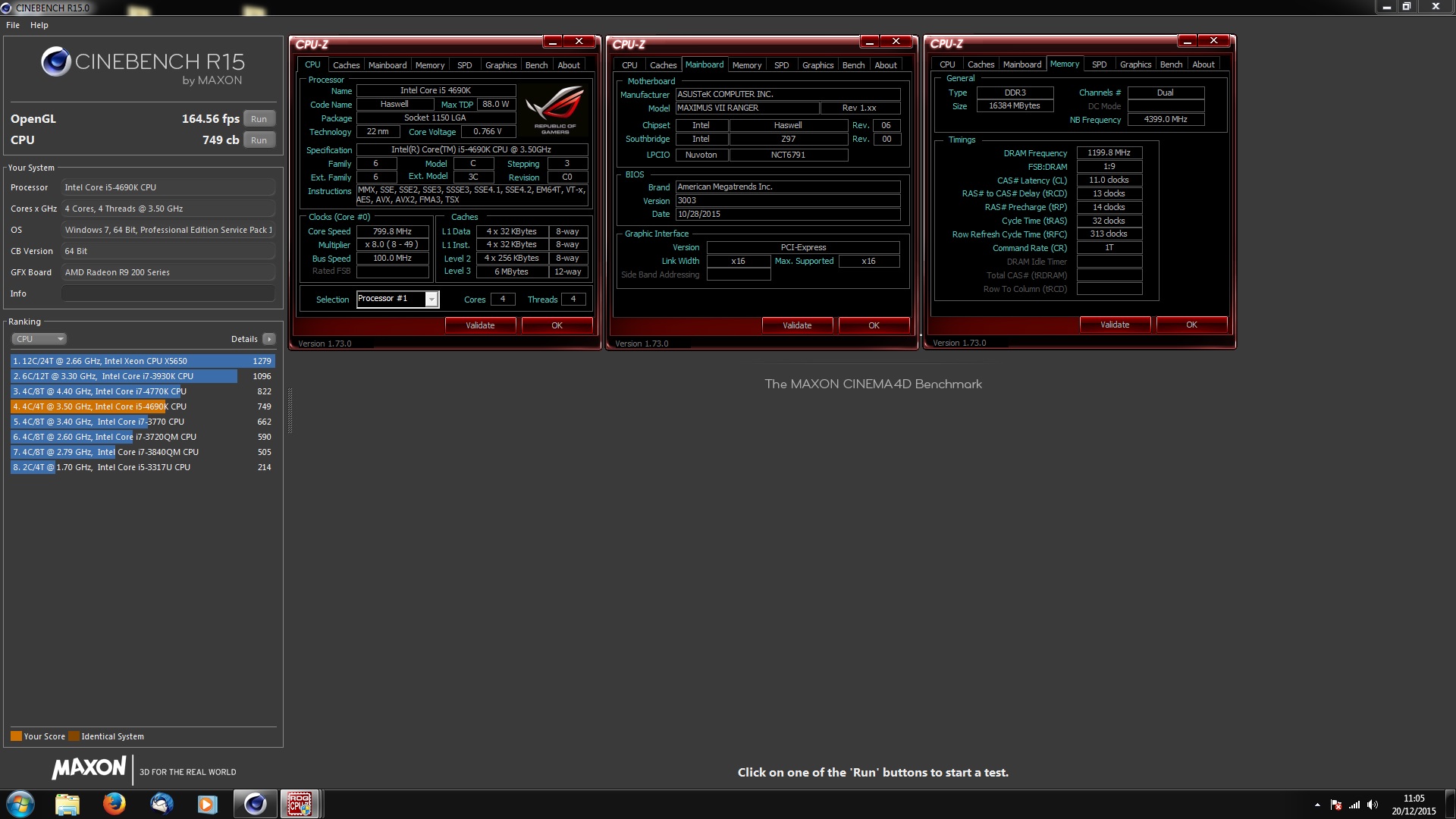Open the Windows Start menu orb
The image size is (1456, 819).
pyautogui.click(x=20, y=803)
